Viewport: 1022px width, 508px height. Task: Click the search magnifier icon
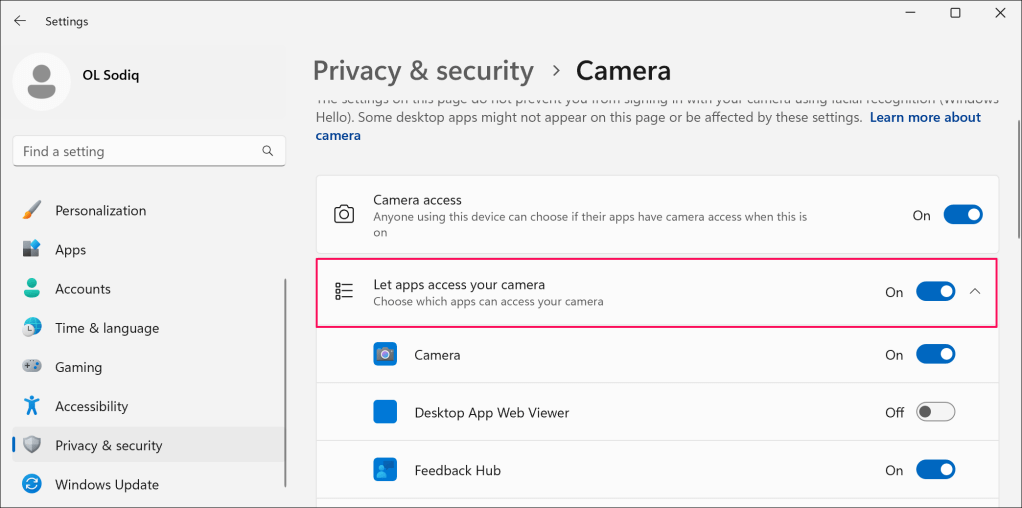268,151
